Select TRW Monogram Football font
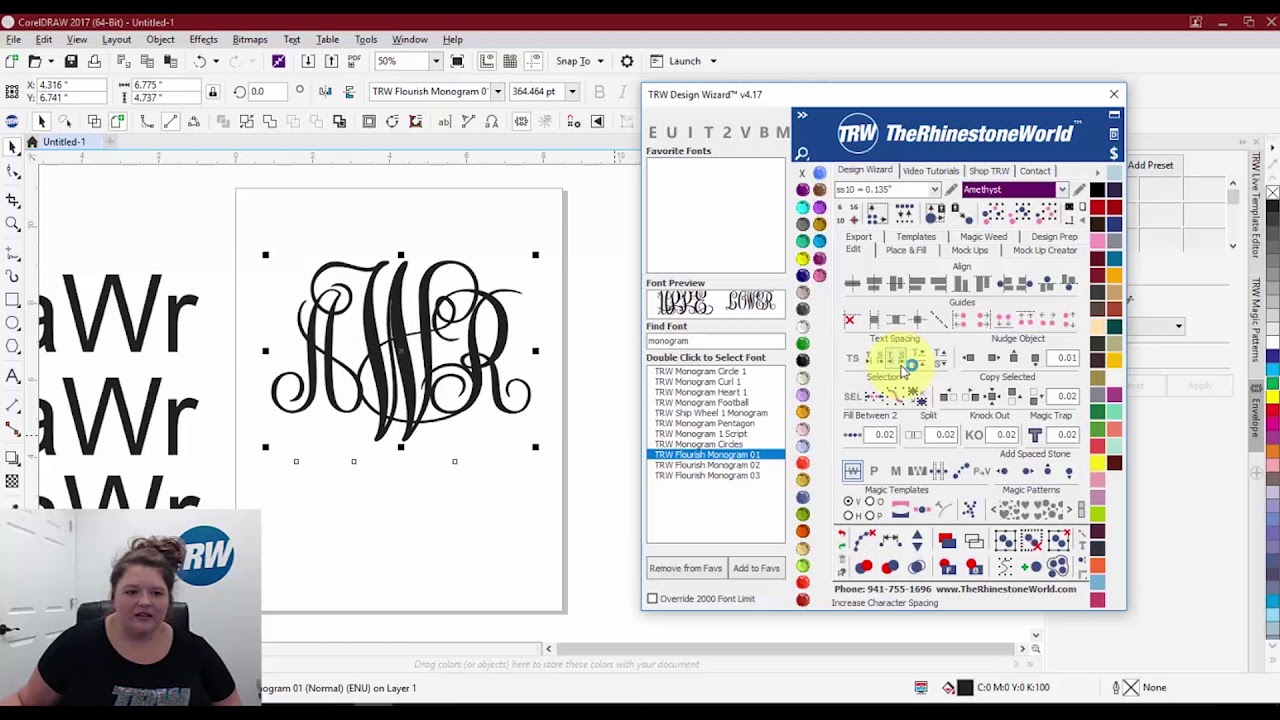The width and height of the screenshot is (1280, 720). [701, 403]
